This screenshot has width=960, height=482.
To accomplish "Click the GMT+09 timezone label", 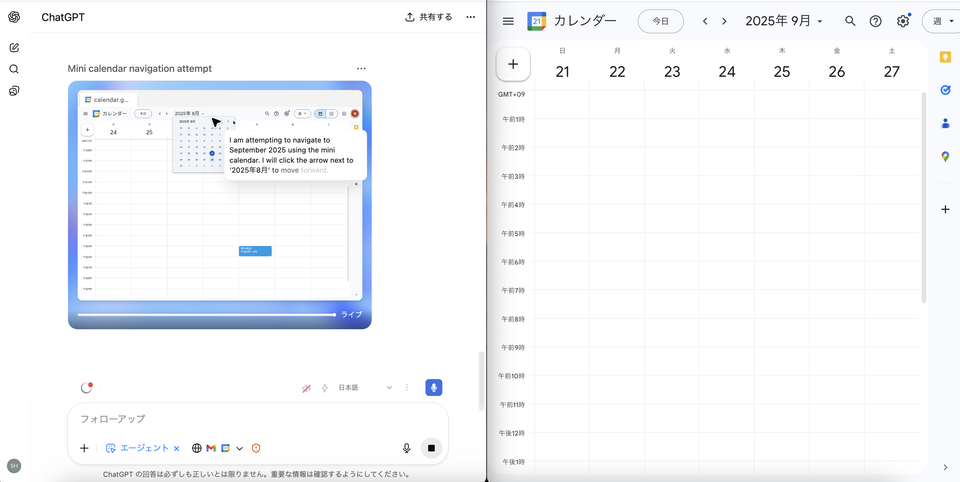I will point(511,94).
